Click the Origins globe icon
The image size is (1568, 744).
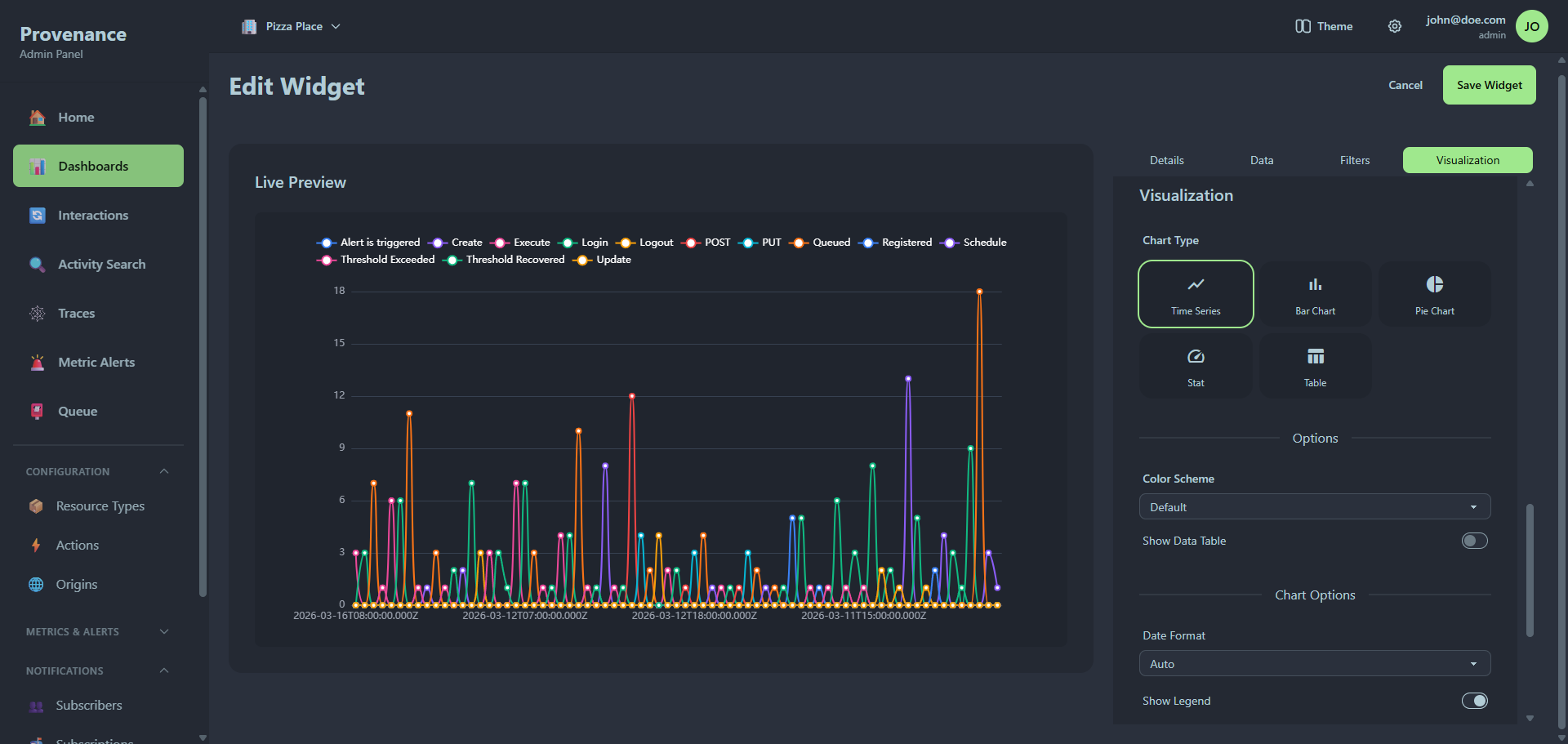pyautogui.click(x=37, y=584)
